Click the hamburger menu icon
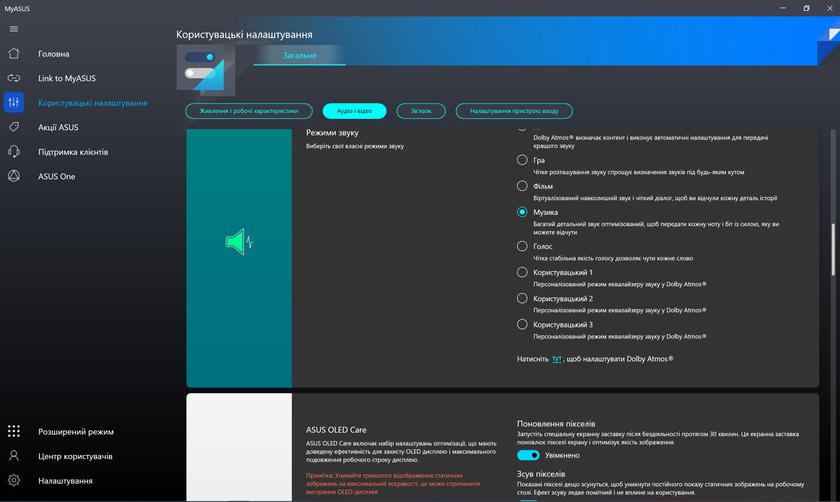840x502 pixels. (x=14, y=29)
